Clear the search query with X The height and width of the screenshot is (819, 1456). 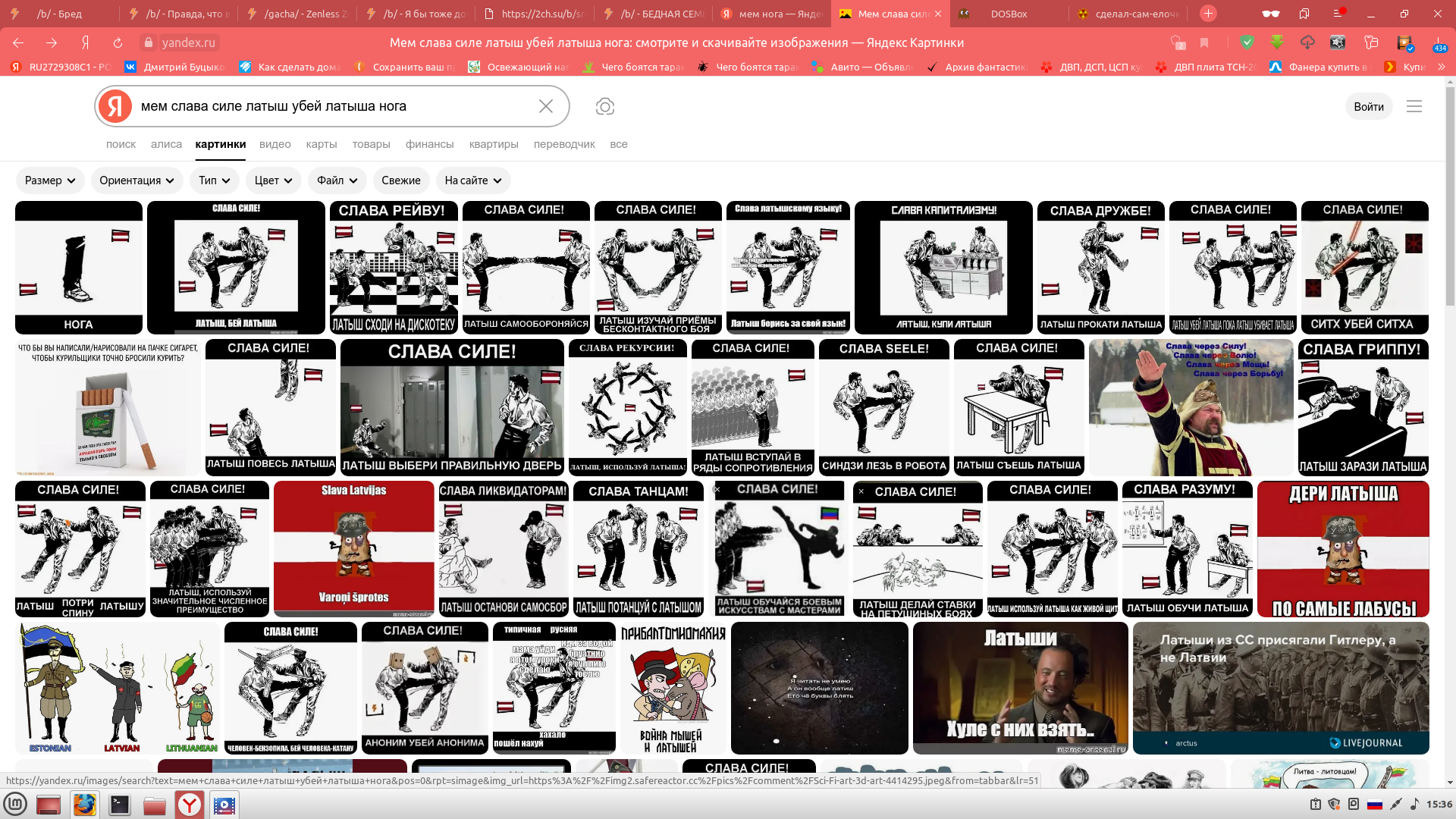[x=546, y=106]
